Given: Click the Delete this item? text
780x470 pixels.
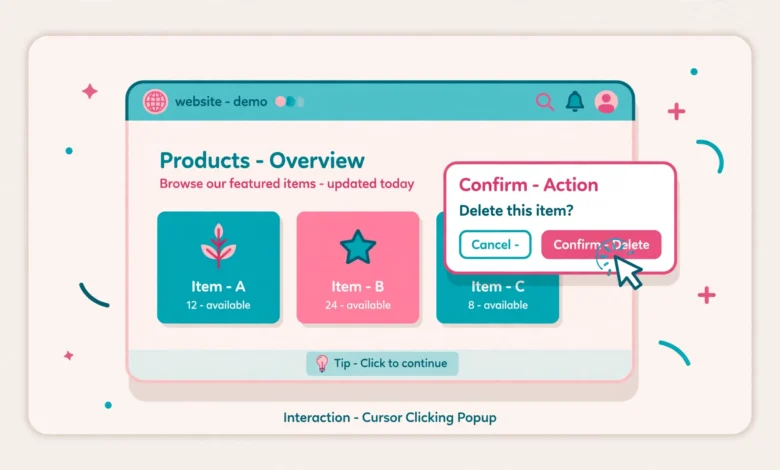Looking at the screenshot, I should pos(516,210).
